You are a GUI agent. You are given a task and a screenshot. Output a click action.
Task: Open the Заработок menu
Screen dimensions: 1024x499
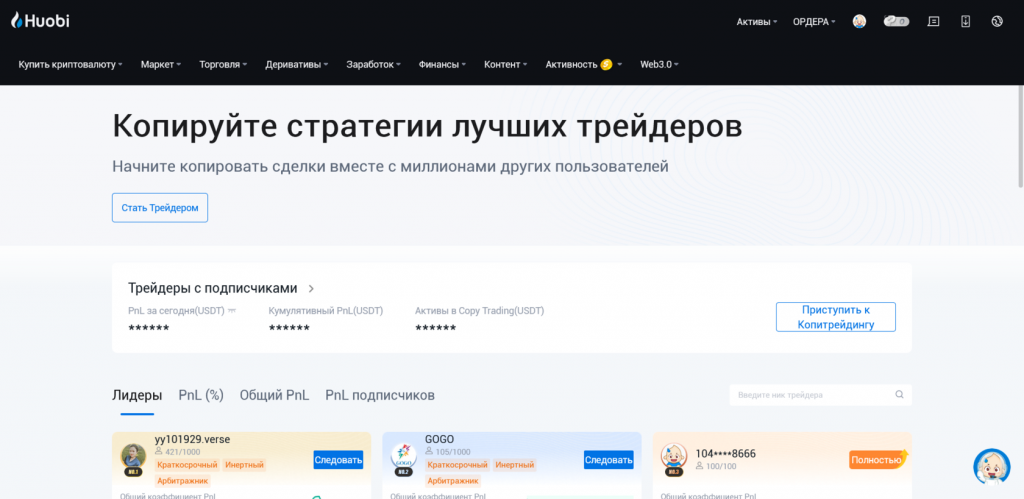(x=374, y=65)
